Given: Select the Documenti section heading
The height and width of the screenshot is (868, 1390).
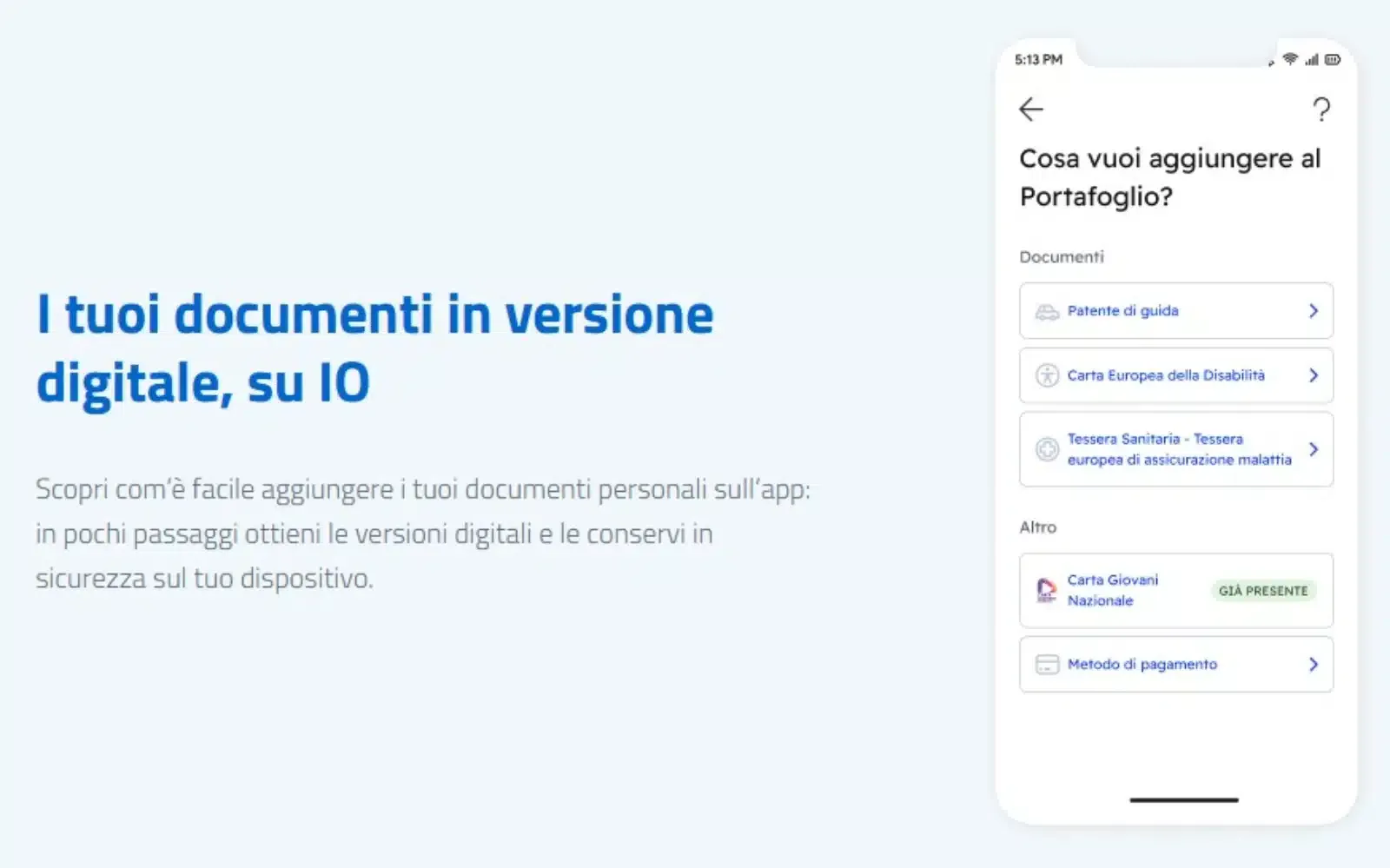Looking at the screenshot, I should point(1061,256).
